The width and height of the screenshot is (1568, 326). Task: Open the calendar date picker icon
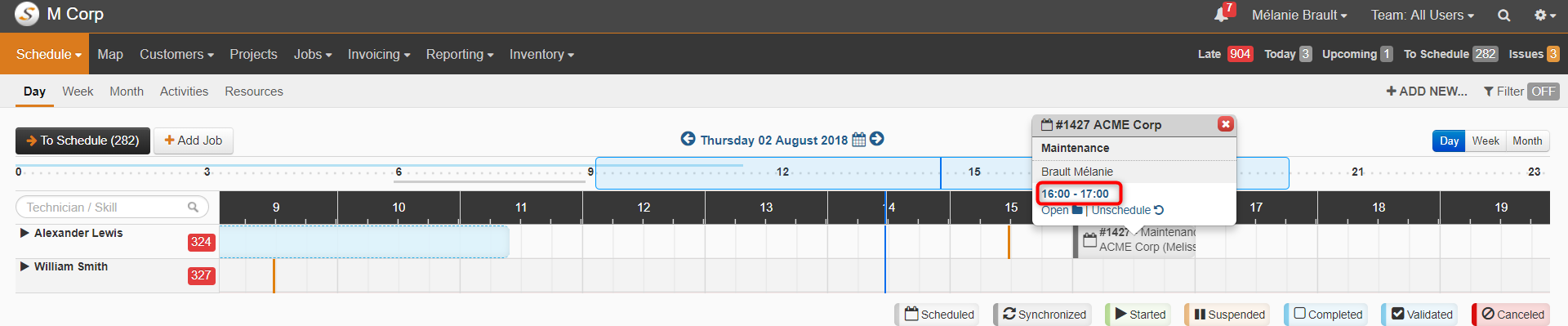tap(858, 140)
